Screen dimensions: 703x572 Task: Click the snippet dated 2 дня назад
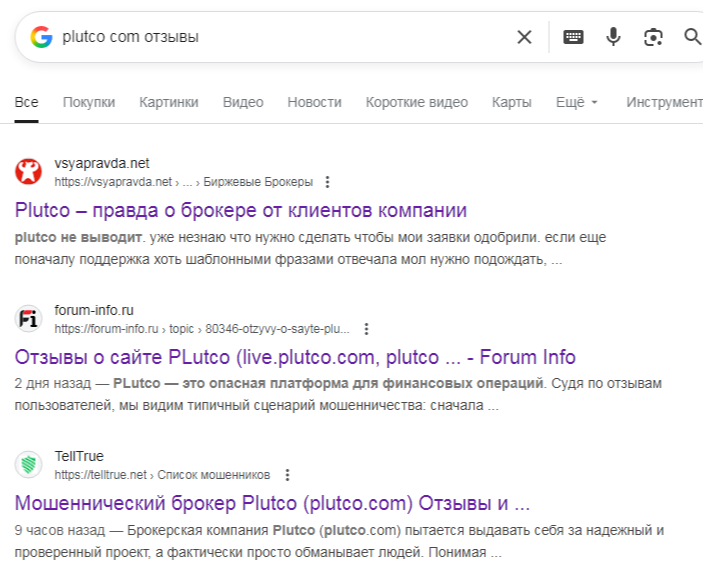pyautogui.click(x=338, y=394)
